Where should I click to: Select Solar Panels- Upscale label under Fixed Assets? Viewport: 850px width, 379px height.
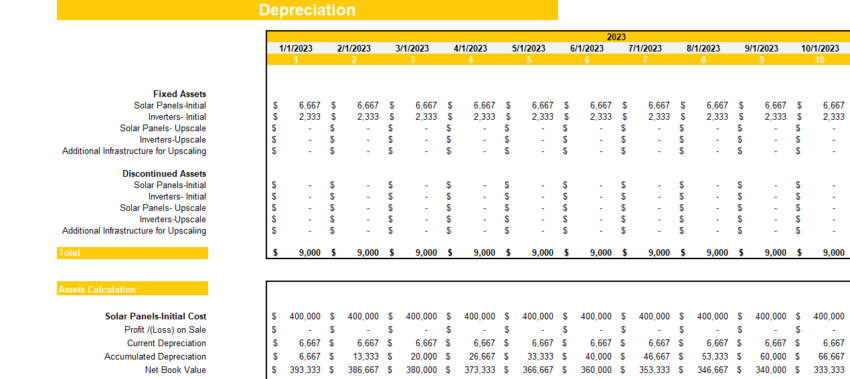163,129
